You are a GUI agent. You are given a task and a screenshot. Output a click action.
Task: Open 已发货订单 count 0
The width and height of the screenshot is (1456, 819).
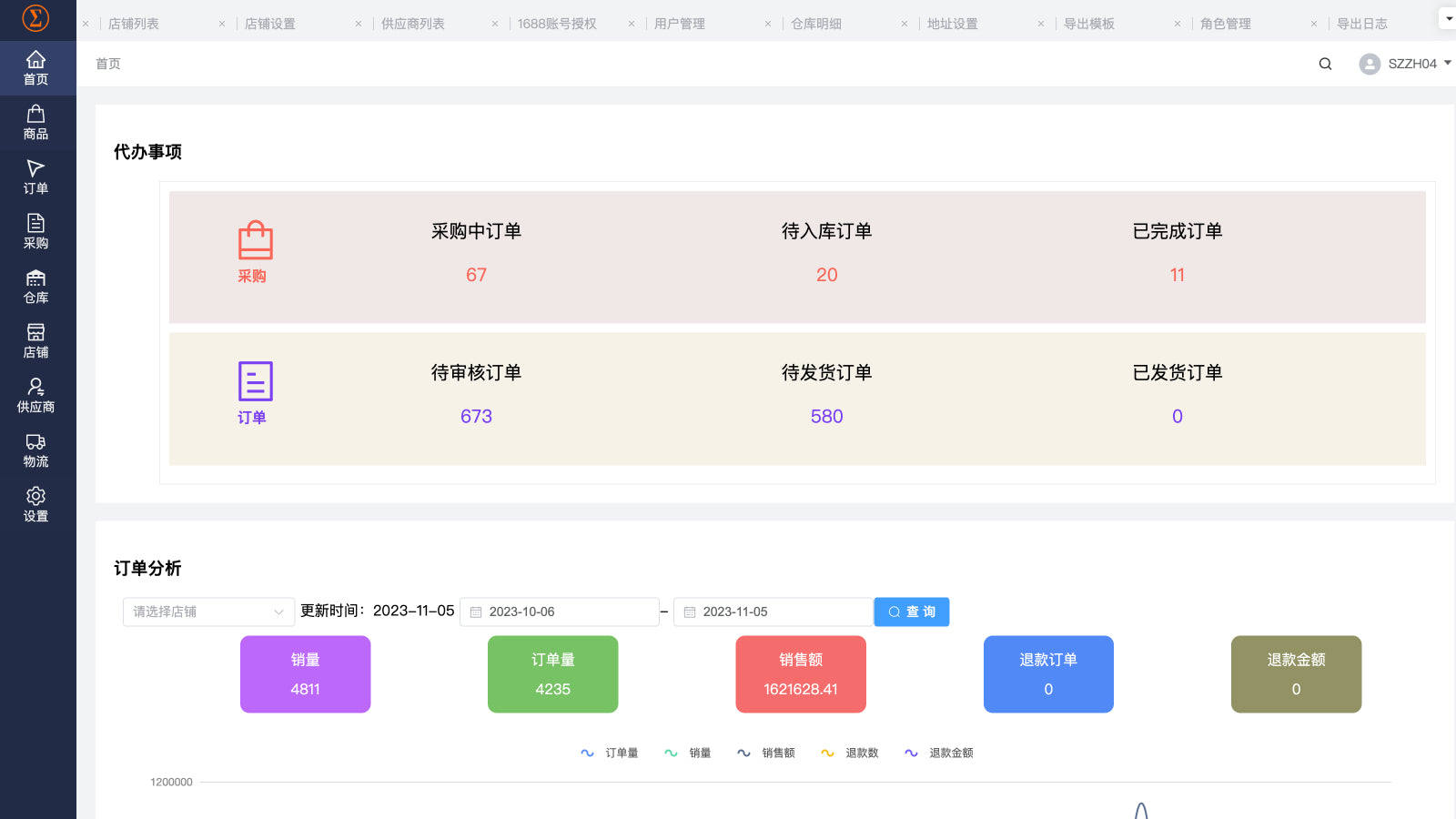(x=1178, y=416)
